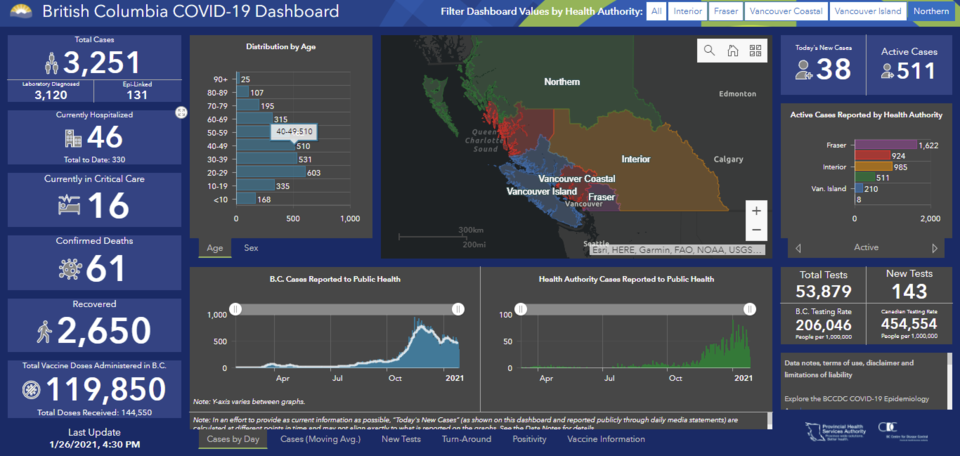Viewport: 960px width, 456px height.
Task: Click the BC government sun logo
Action: coord(20,10)
